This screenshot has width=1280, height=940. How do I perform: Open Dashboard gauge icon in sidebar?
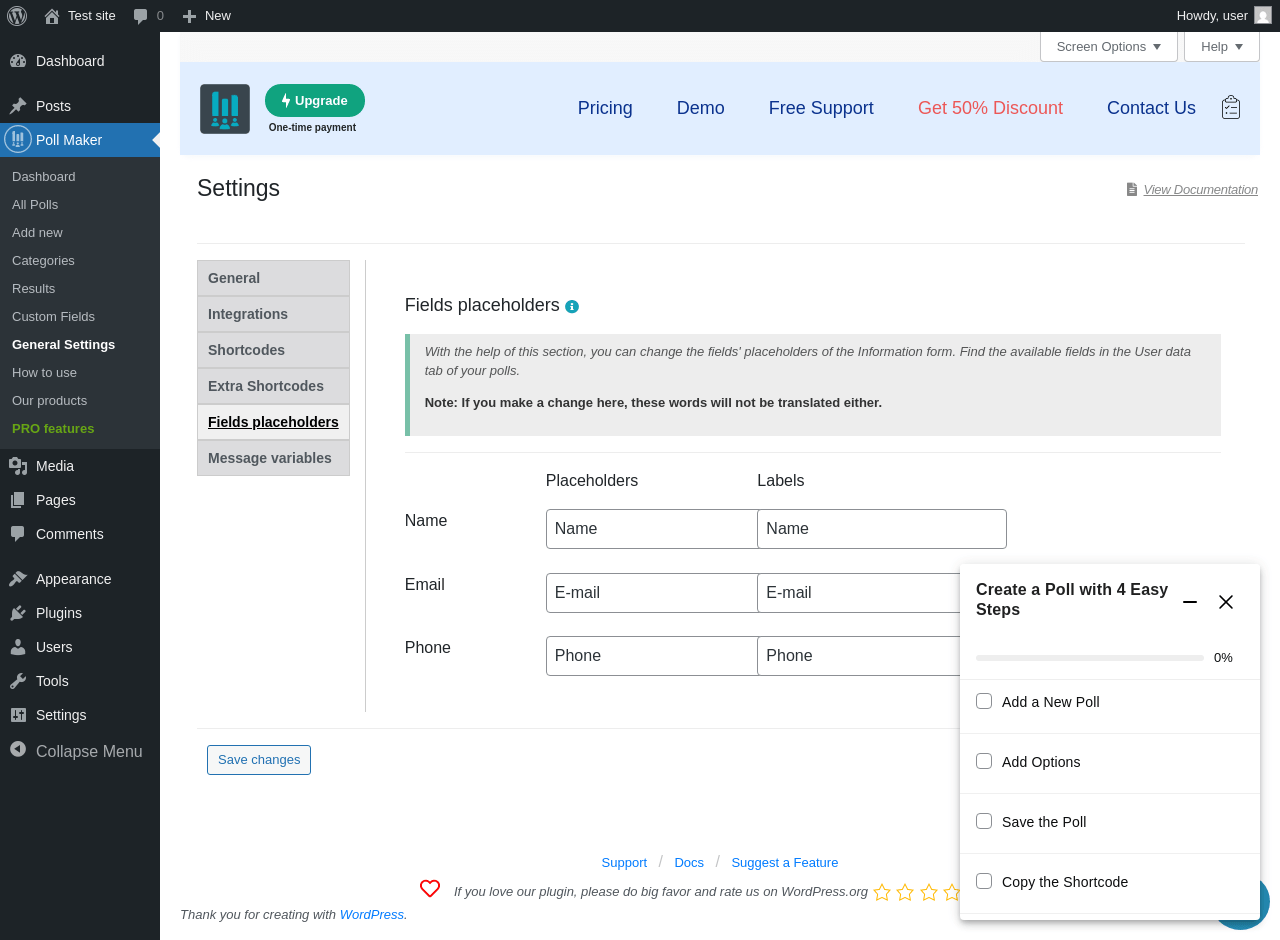click(x=18, y=61)
